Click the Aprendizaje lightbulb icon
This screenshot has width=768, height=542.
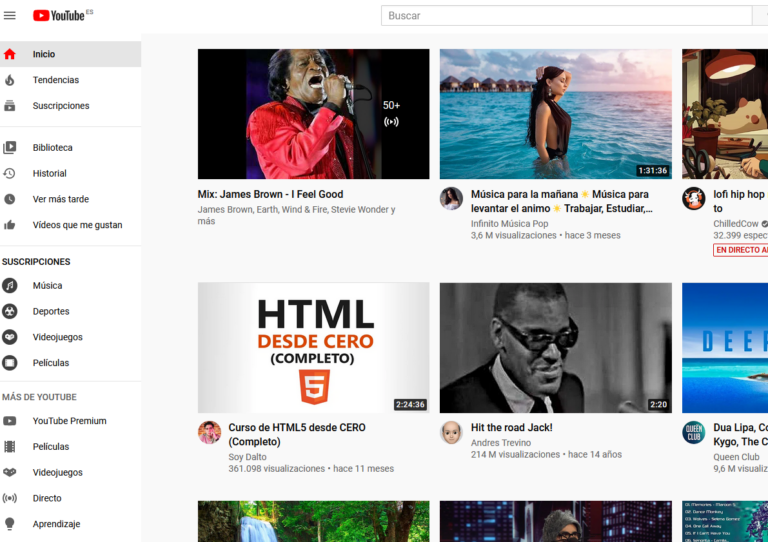pos(10,524)
